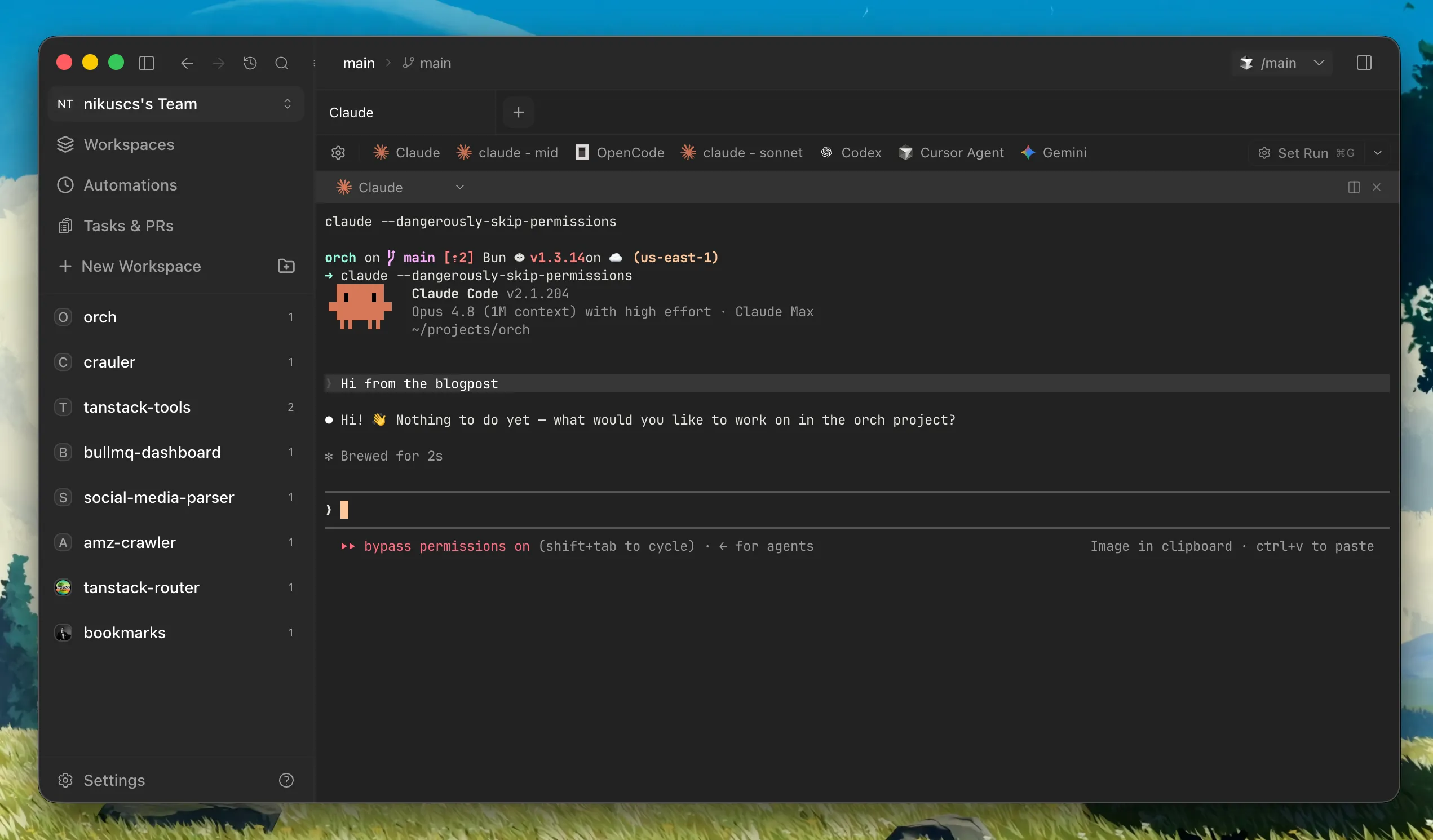Open the nikuscs's Team switcher

(x=176, y=104)
